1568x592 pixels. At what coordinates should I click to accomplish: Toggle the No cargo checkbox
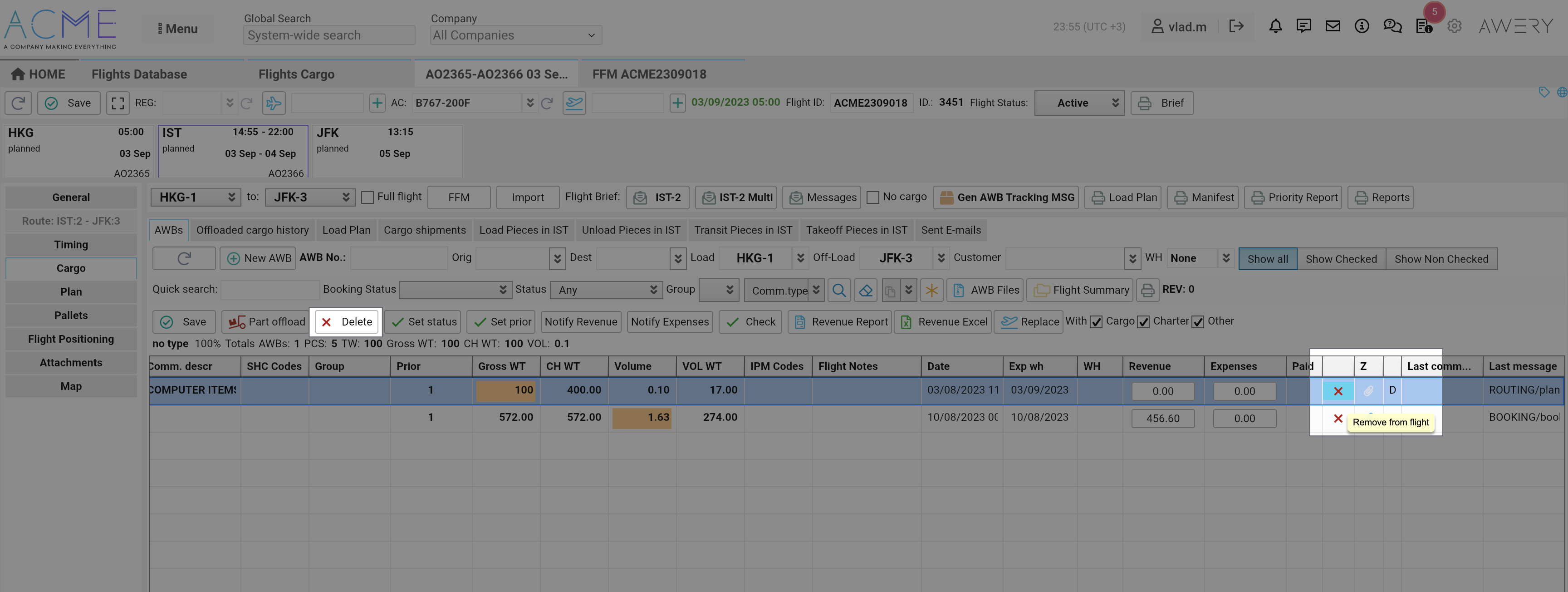(872, 197)
